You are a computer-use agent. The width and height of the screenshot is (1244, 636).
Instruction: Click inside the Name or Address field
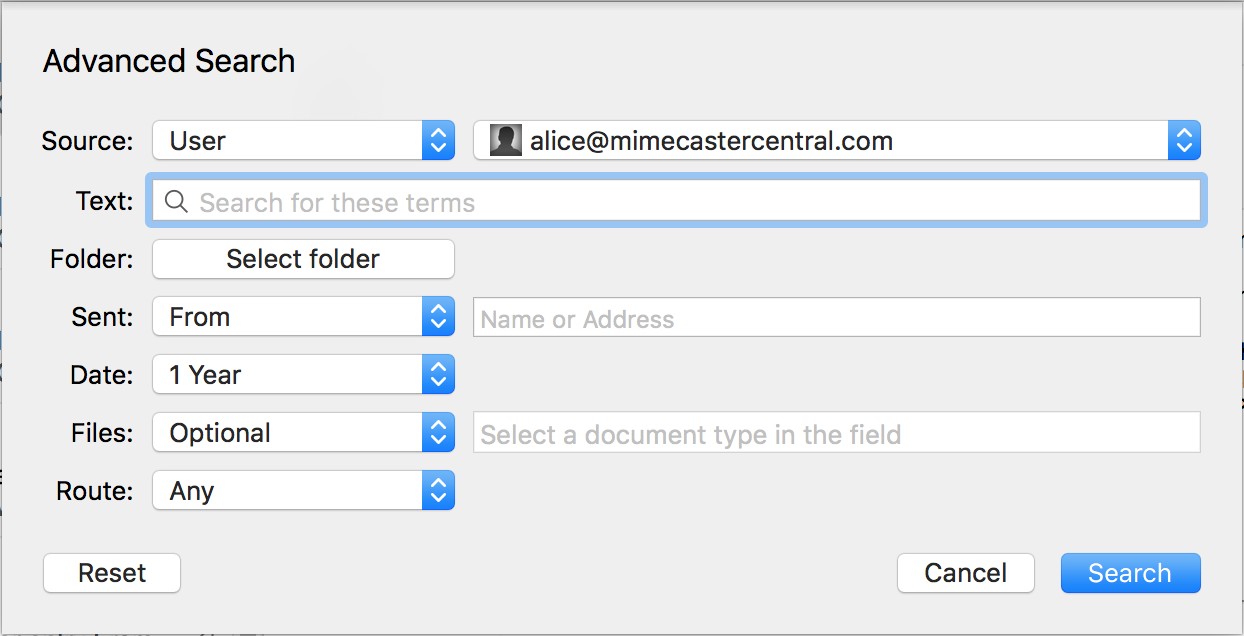pos(836,316)
